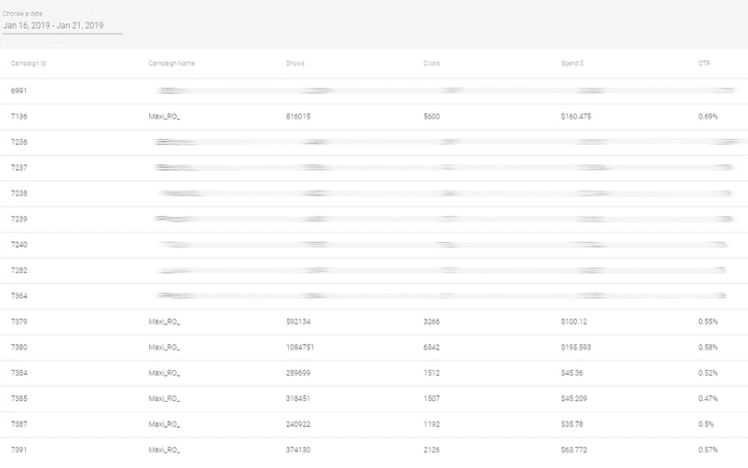Image resolution: width=748 pixels, height=468 pixels.
Task: Click the Clicks column header
Action: [432, 63]
